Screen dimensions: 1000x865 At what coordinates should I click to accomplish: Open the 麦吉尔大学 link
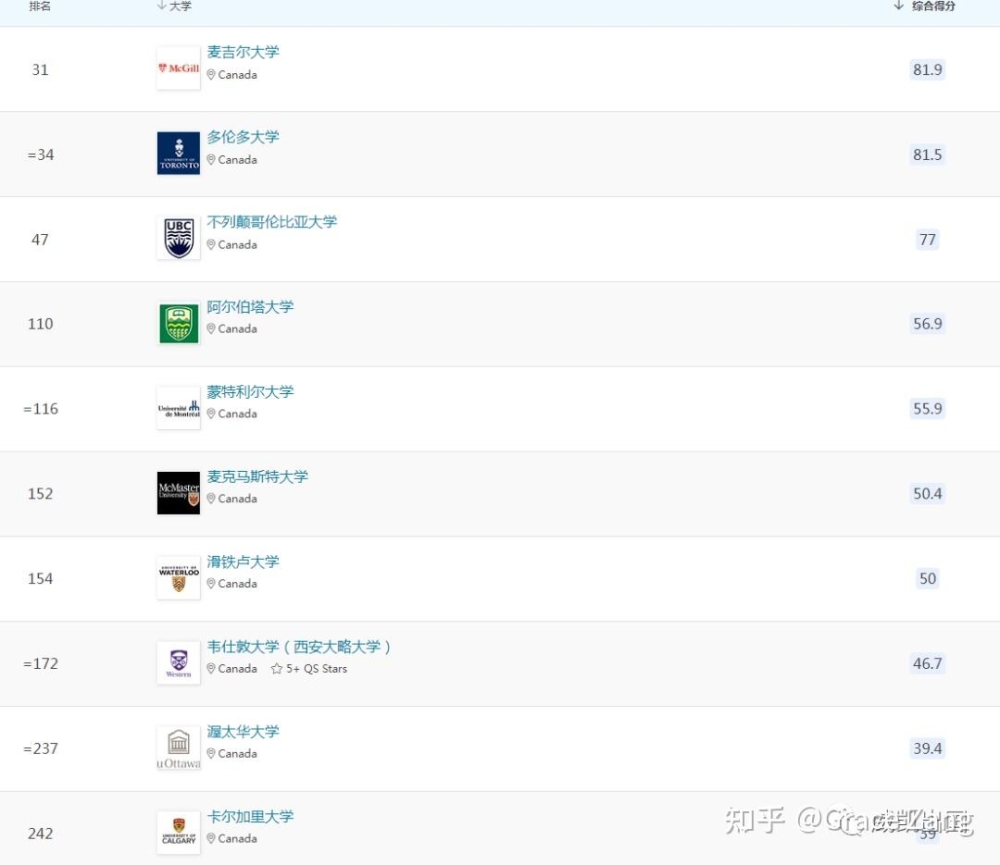(243, 52)
